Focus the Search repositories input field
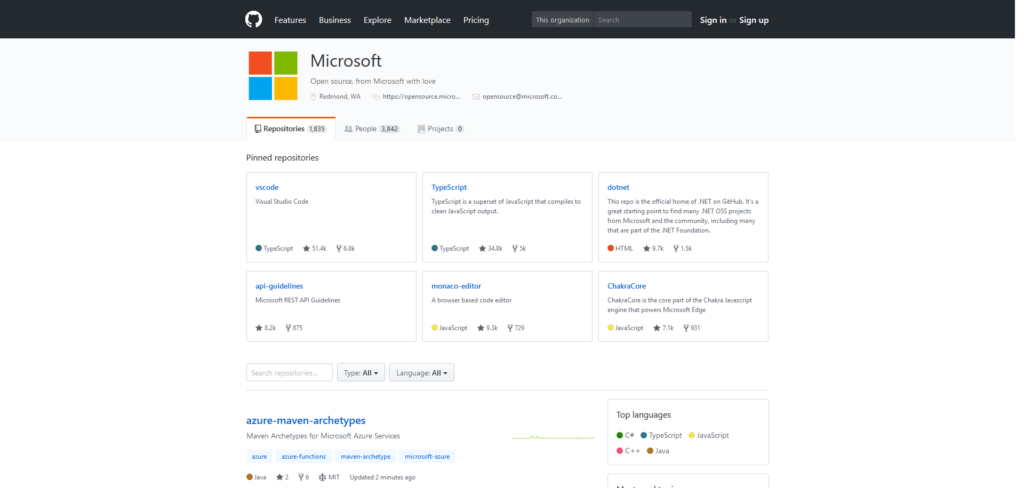This screenshot has width=1024, height=488. coord(289,372)
